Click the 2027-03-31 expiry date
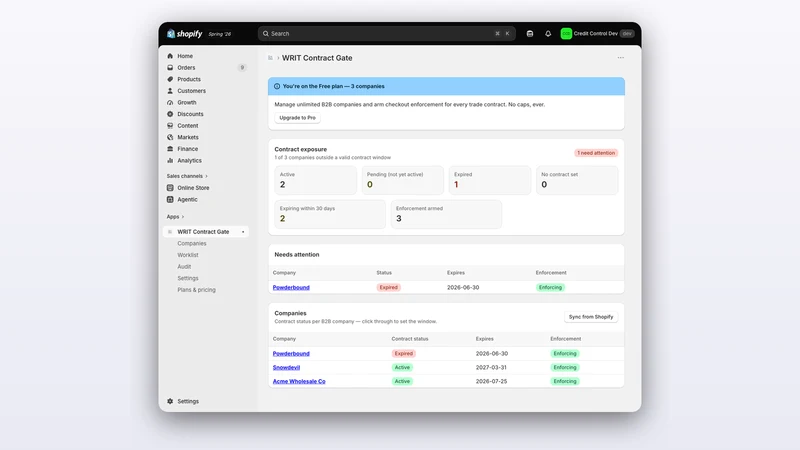800x450 pixels. tap(491, 367)
